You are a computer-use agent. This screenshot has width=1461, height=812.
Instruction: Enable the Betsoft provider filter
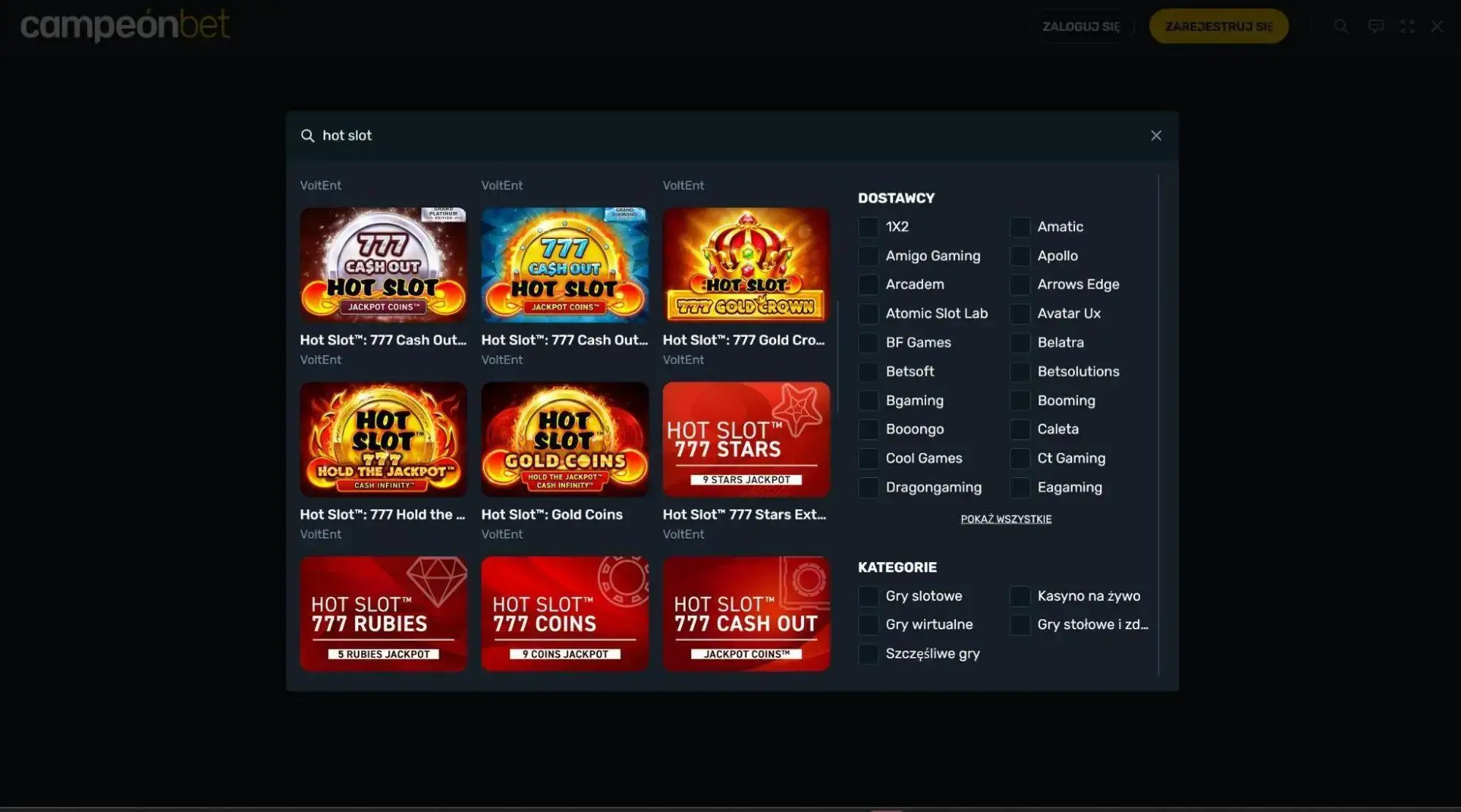tap(868, 372)
